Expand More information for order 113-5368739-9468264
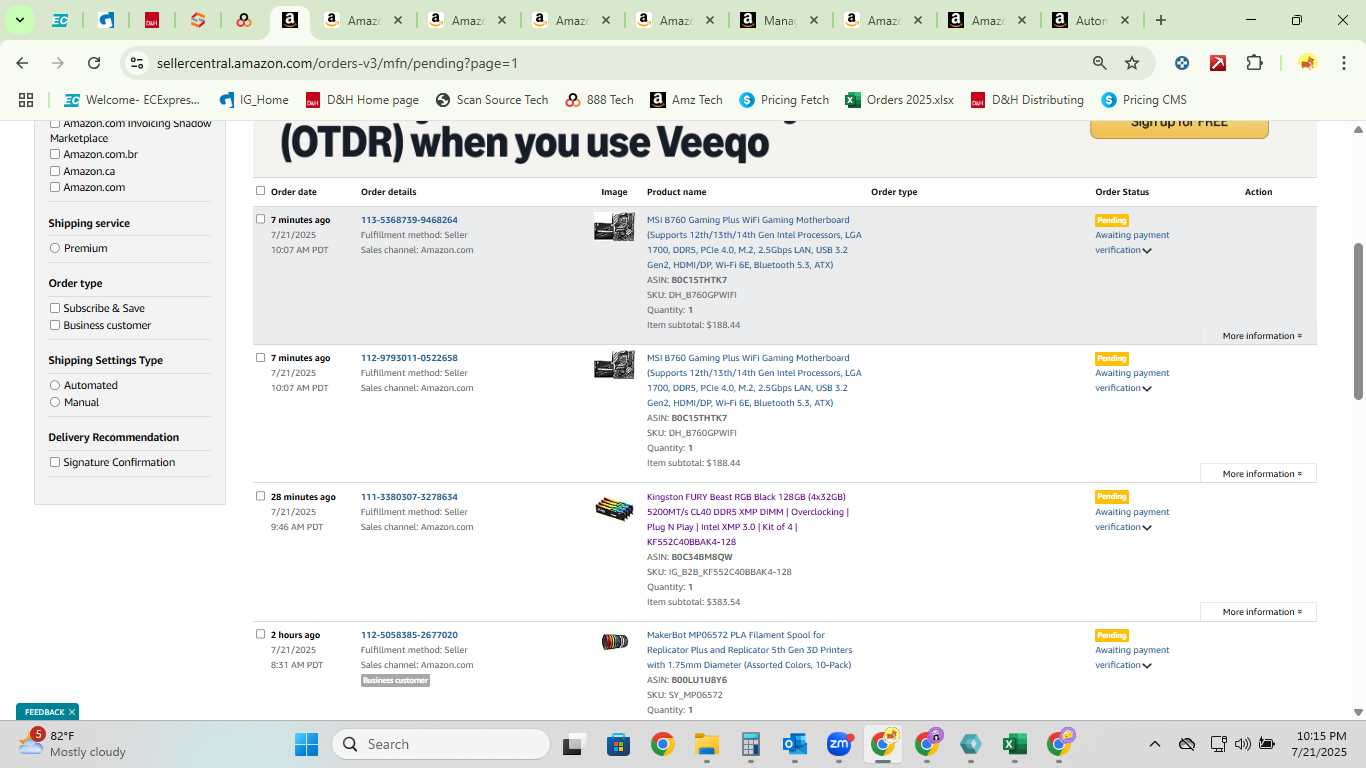The width and height of the screenshot is (1366, 768). (1262, 336)
